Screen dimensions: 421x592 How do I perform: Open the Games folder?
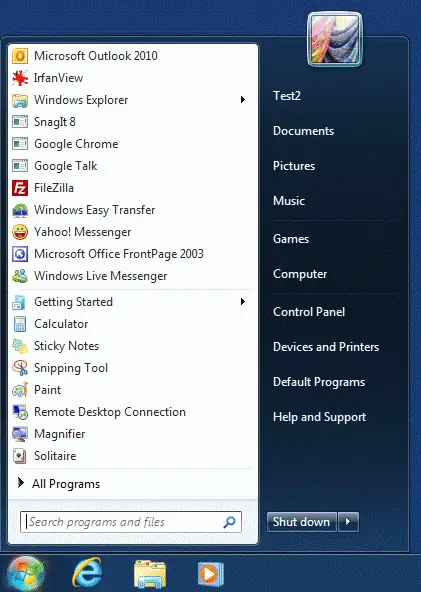point(291,239)
